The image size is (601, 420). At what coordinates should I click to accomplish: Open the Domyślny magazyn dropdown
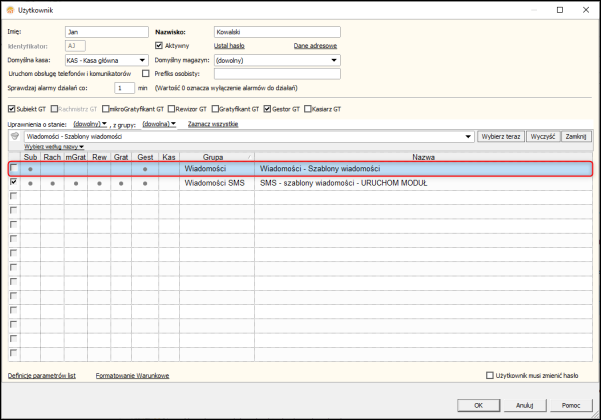(x=334, y=60)
